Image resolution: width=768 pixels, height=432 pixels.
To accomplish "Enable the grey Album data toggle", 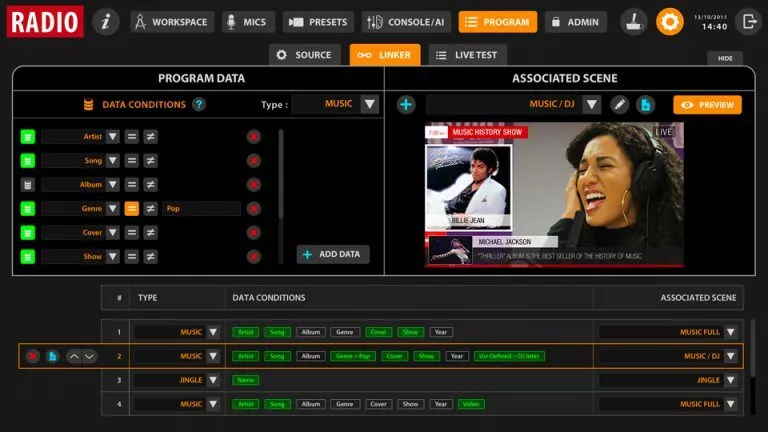I will tap(28, 185).
